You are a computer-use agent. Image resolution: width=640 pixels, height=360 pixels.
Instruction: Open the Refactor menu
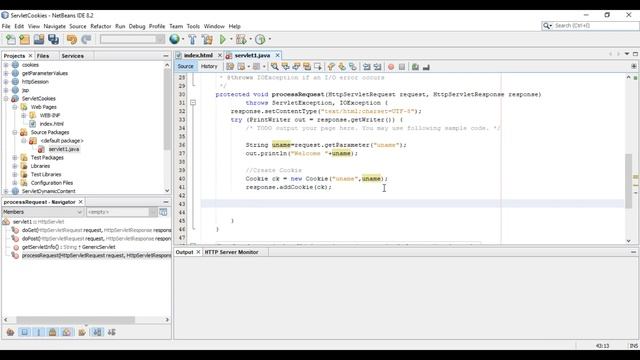[x=101, y=26]
